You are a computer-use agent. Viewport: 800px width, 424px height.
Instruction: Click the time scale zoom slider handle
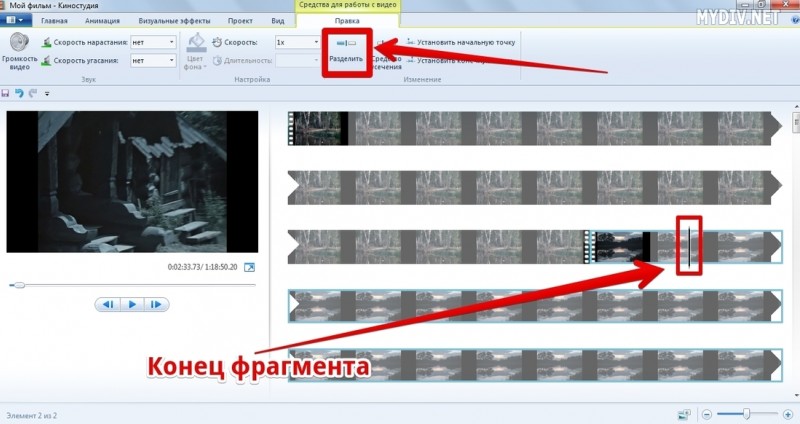pos(746,414)
